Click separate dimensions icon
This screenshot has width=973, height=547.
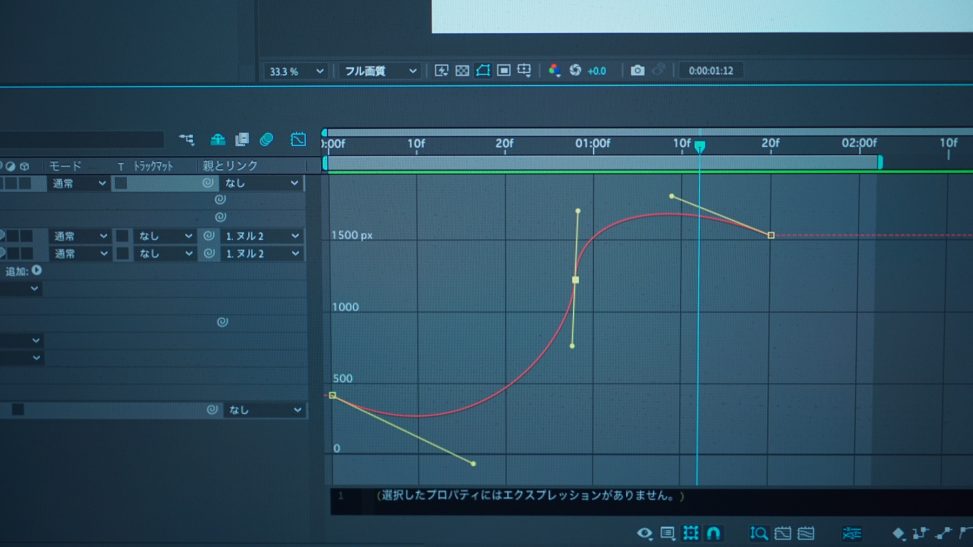click(852, 533)
